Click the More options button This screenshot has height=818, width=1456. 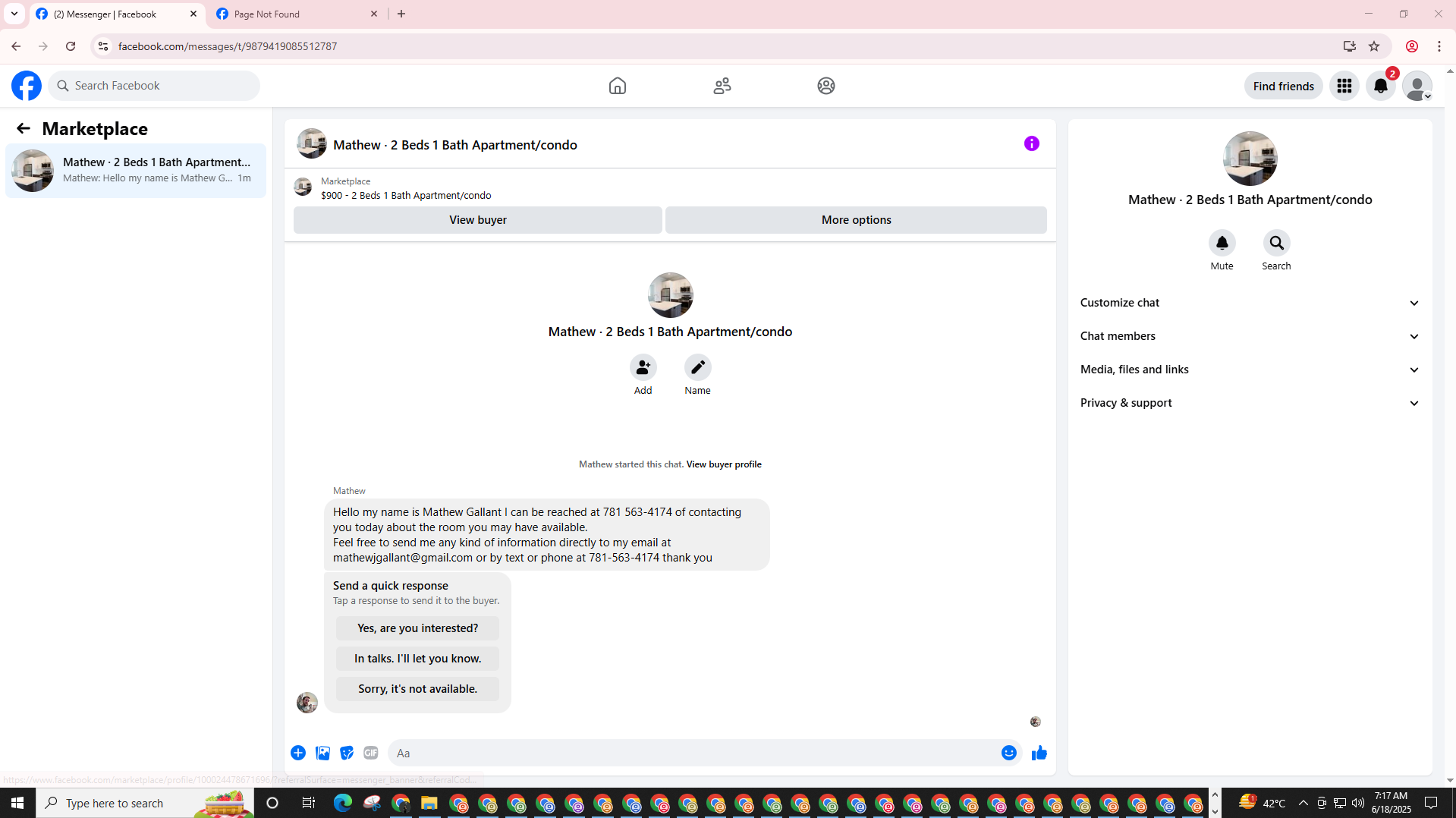(857, 220)
